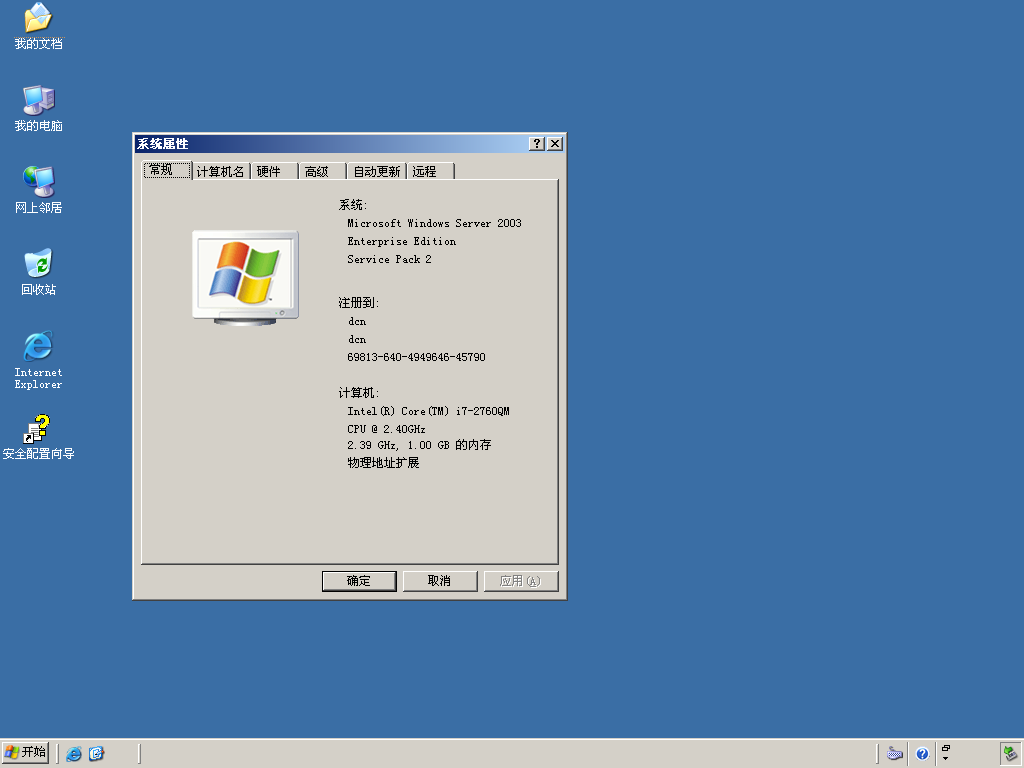Viewport: 1024px width, 768px height.
Task: Click the Intel(R) Core(TM) i7-2760QM text
Action: (x=428, y=411)
